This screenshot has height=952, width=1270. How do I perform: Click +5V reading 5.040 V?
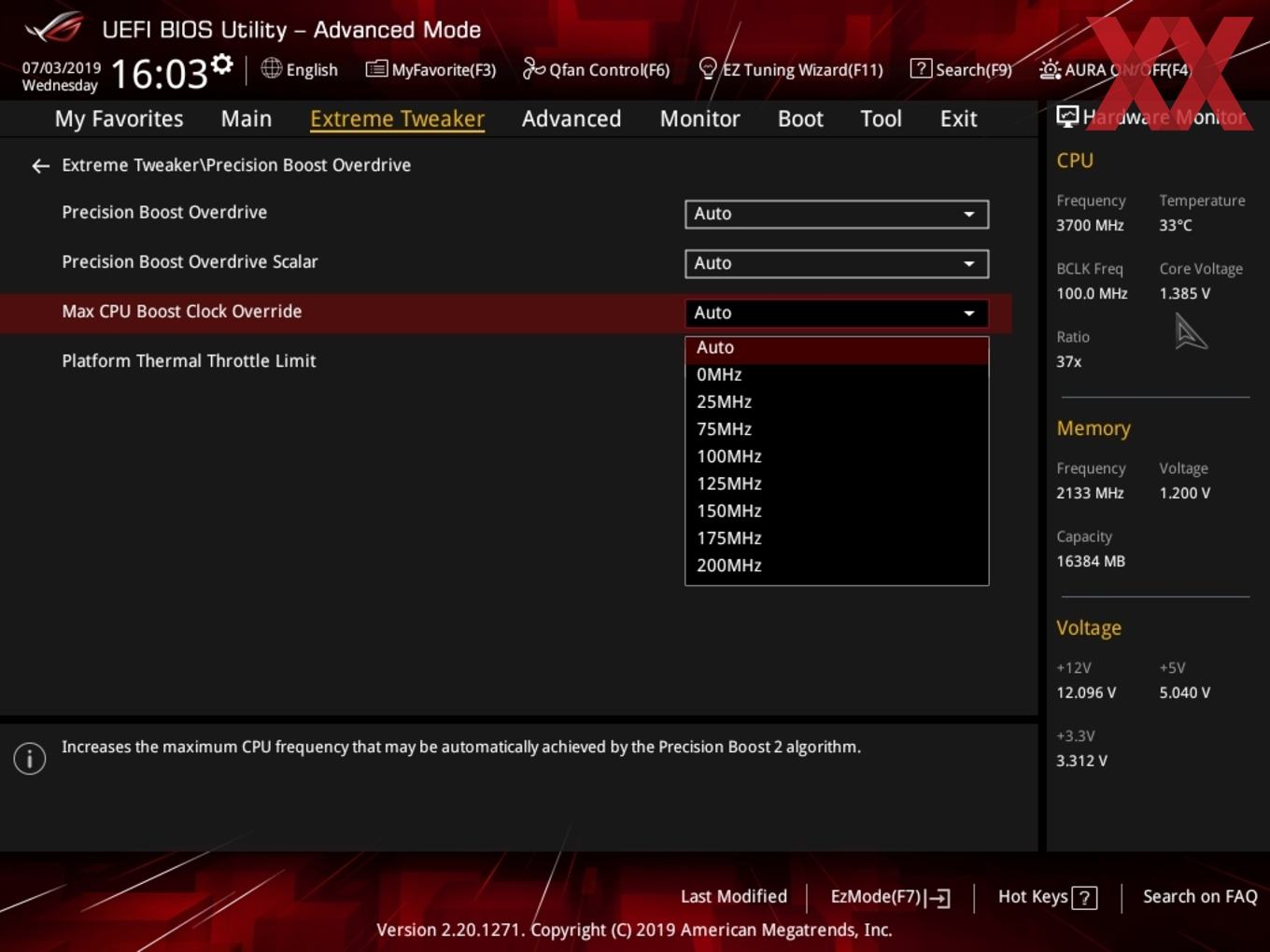1184,693
